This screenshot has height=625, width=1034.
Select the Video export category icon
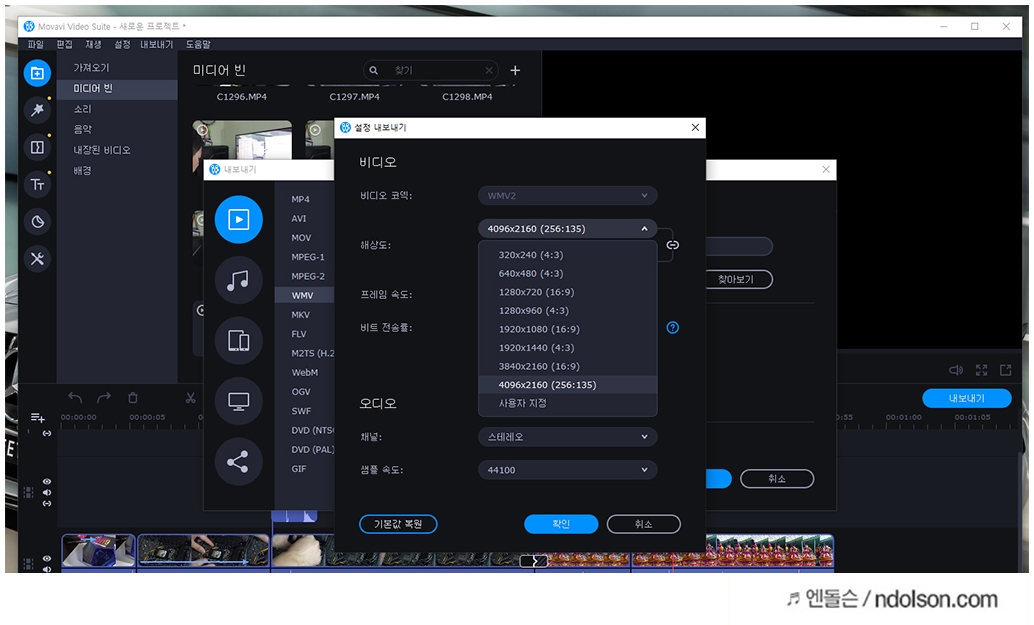coord(239,219)
